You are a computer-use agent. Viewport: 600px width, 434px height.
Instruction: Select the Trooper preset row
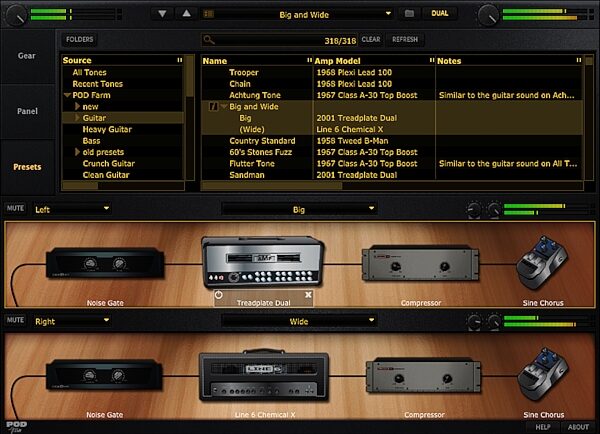pos(392,72)
